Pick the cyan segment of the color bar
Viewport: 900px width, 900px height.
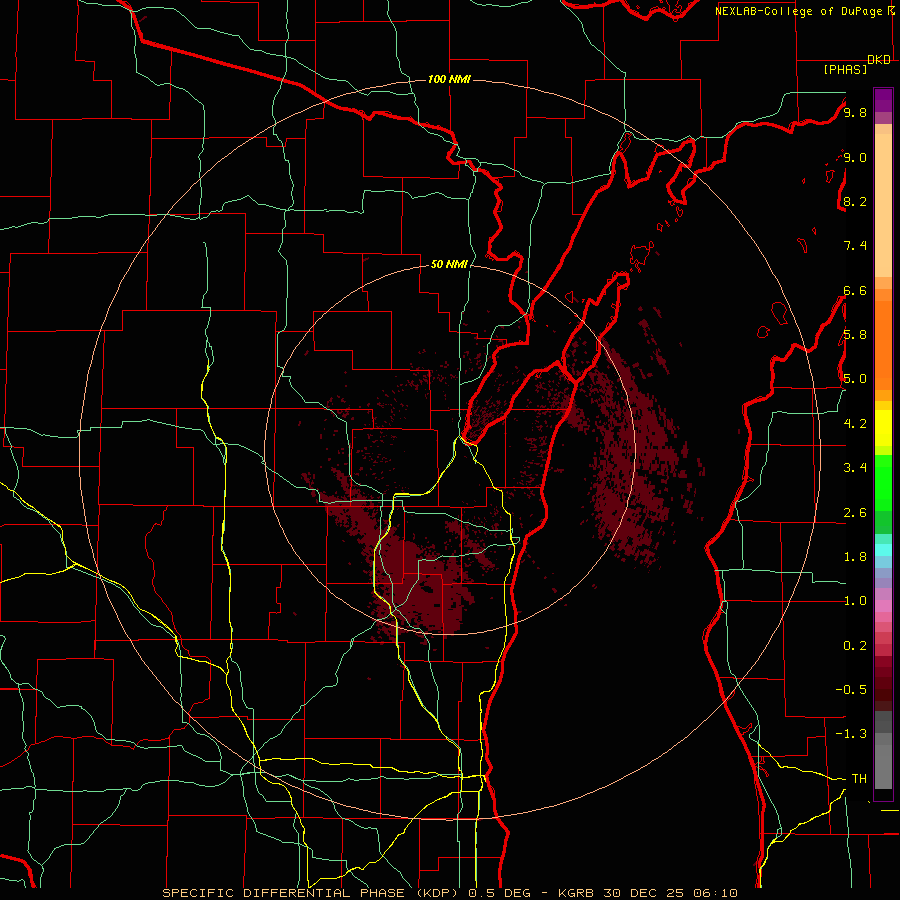(x=883, y=550)
